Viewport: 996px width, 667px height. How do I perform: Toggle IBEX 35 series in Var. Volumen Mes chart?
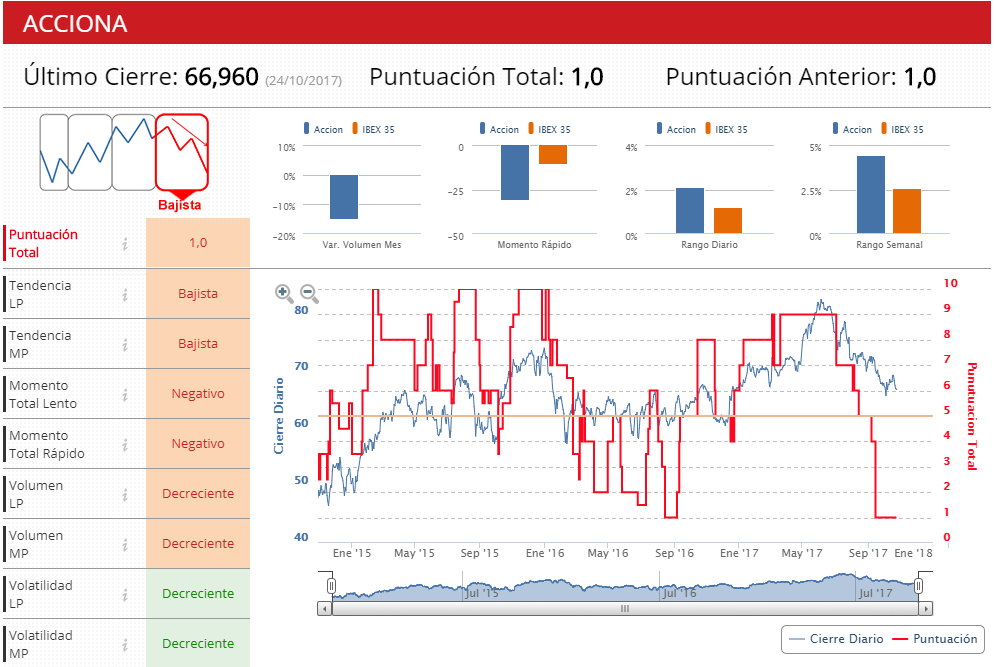coord(374,129)
